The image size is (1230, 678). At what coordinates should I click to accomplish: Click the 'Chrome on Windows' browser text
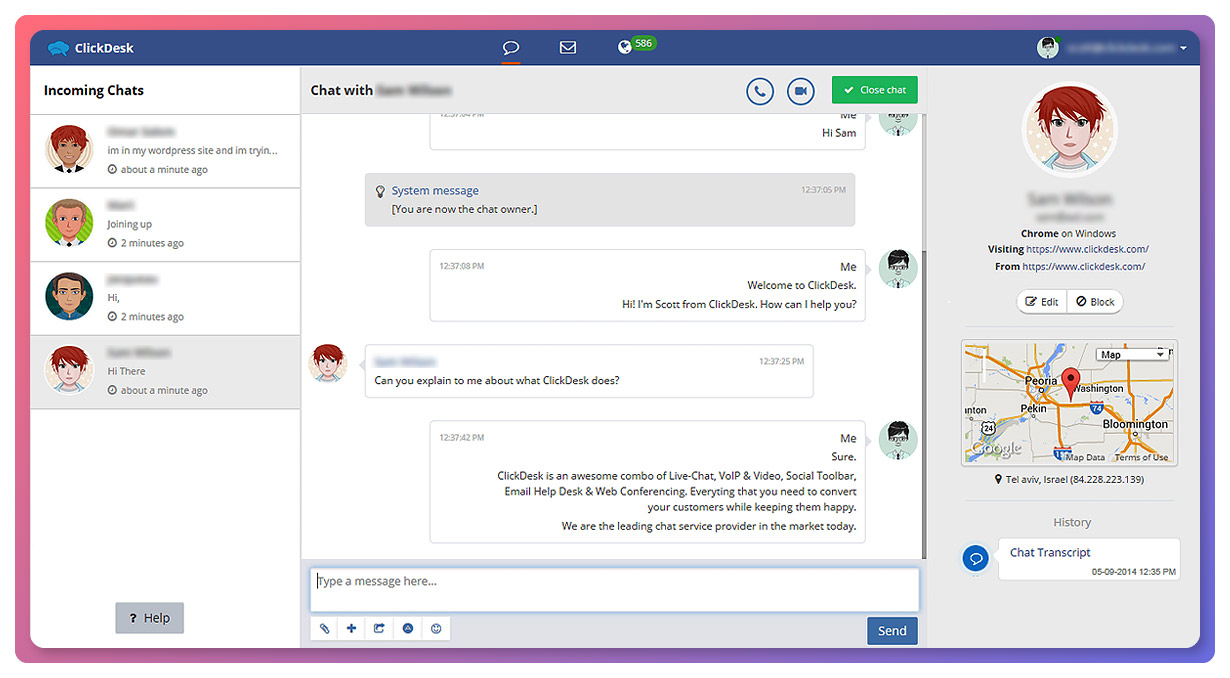(x=1069, y=234)
